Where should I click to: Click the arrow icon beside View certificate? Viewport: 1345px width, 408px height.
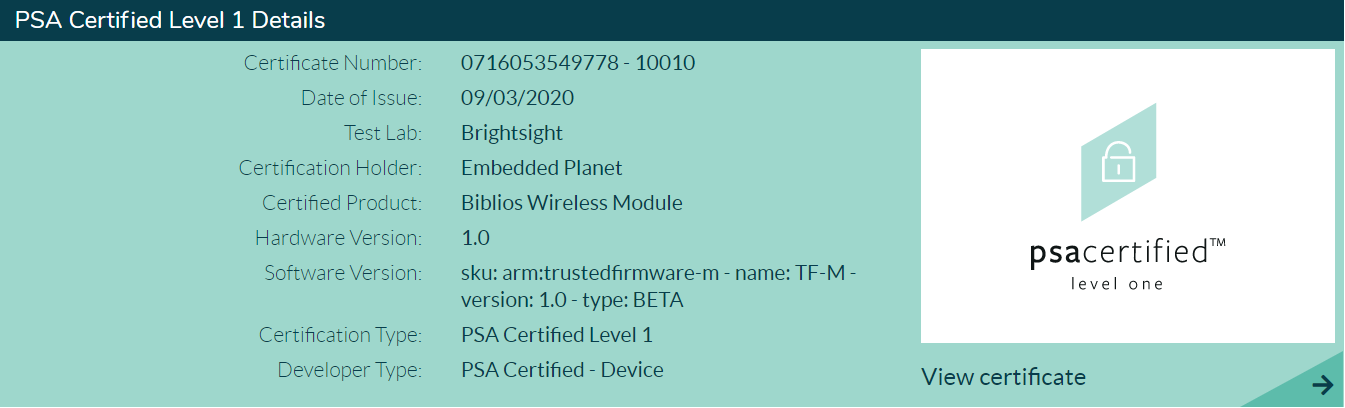pos(1322,385)
